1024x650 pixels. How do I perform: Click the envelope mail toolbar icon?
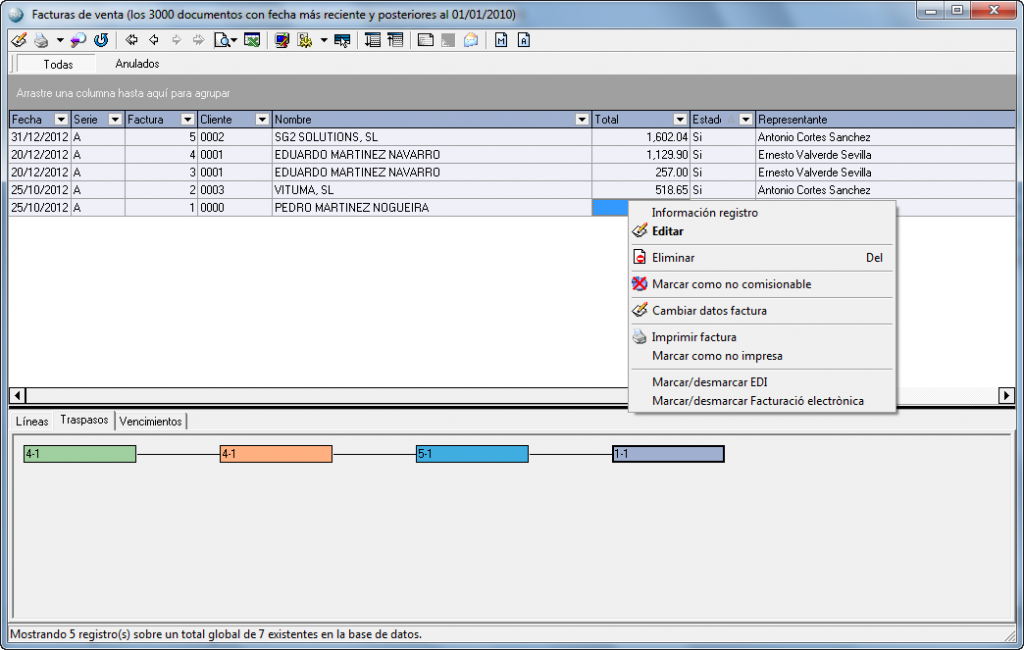pos(471,40)
